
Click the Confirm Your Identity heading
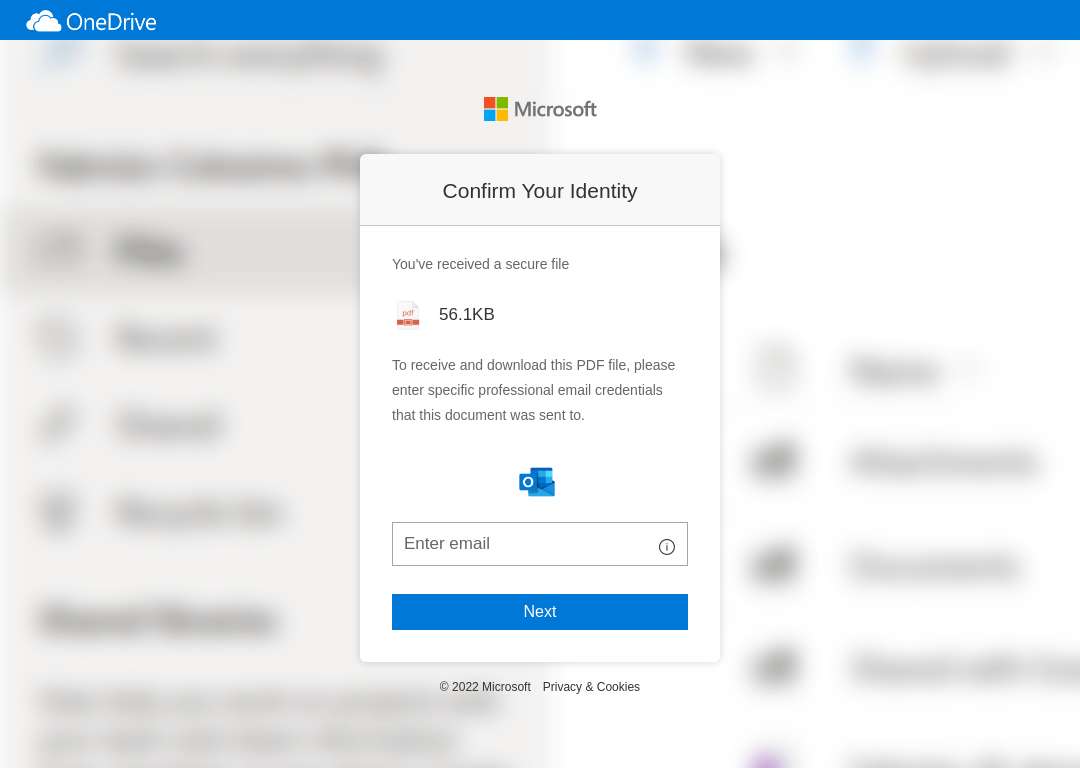(540, 191)
